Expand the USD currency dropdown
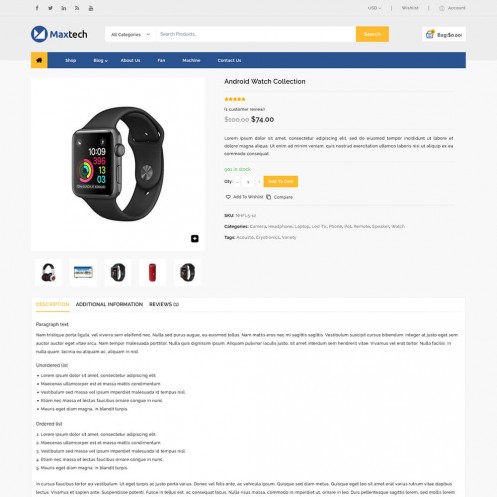Image resolution: width=497 pixels, height=497 pixels. point(374,8)
